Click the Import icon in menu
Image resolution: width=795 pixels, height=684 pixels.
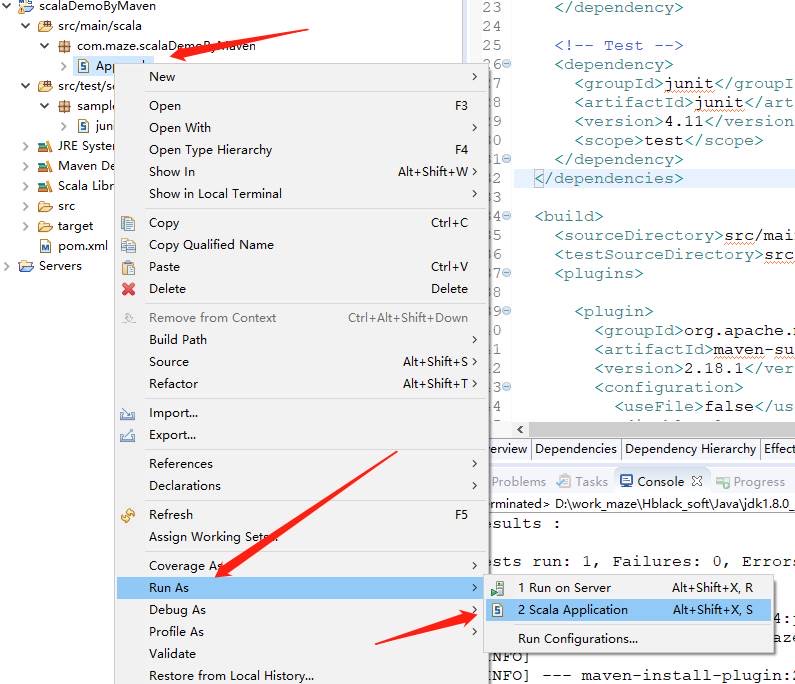pyautogui.click(x=128, y=413)
